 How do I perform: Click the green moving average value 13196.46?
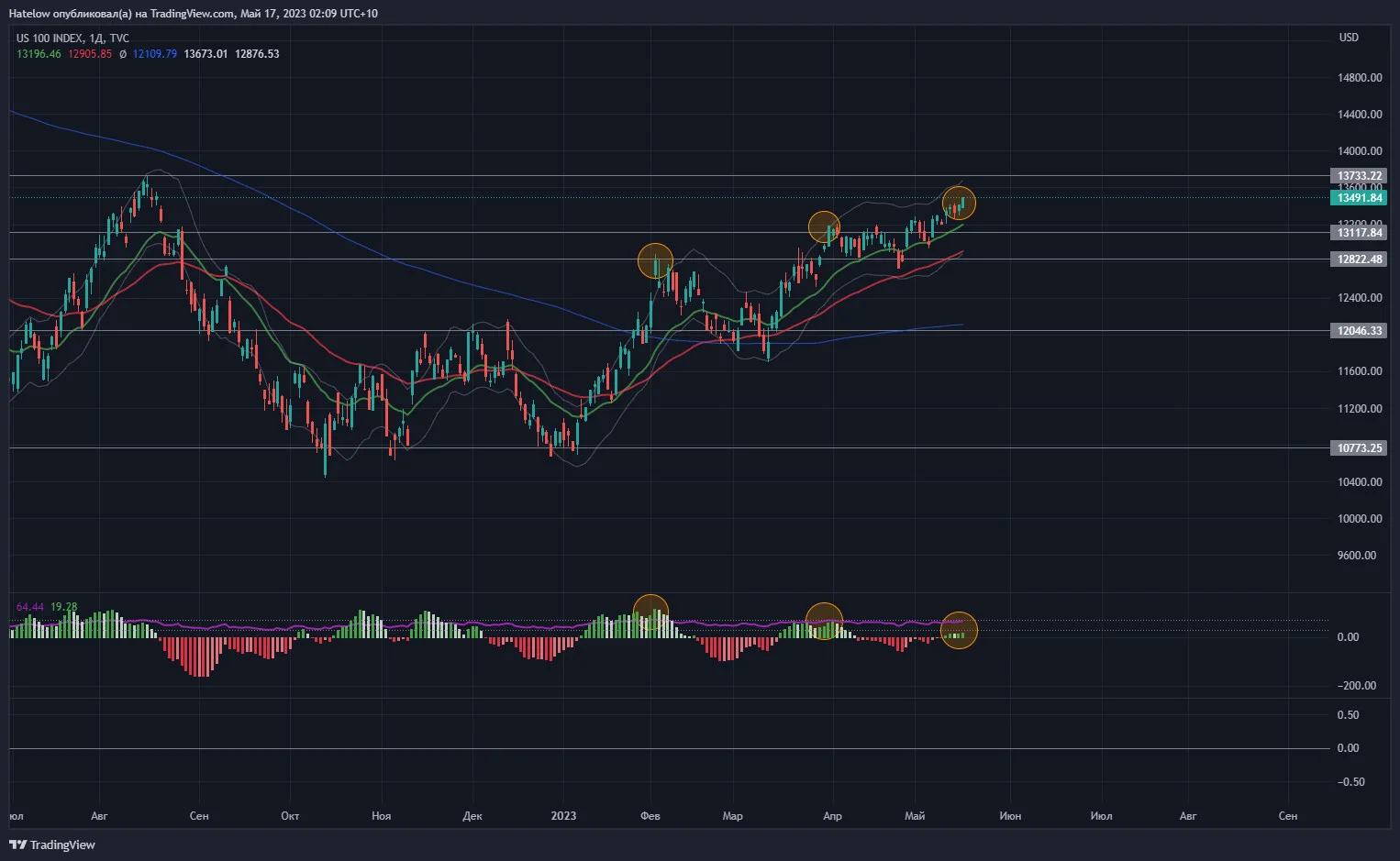(x=39, y=54)
